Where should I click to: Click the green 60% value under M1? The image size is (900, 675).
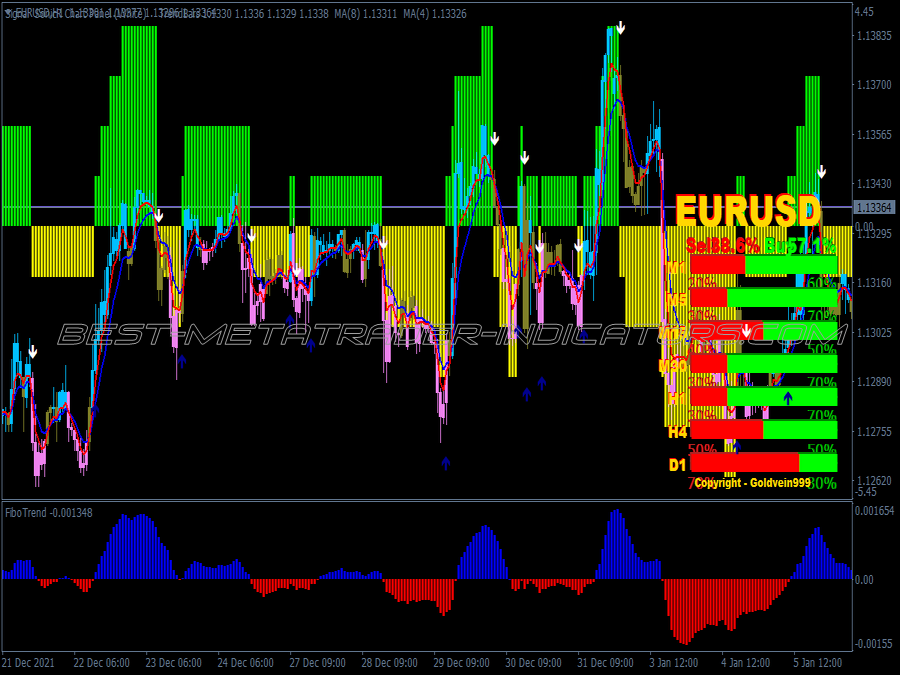tap(821, 282)
